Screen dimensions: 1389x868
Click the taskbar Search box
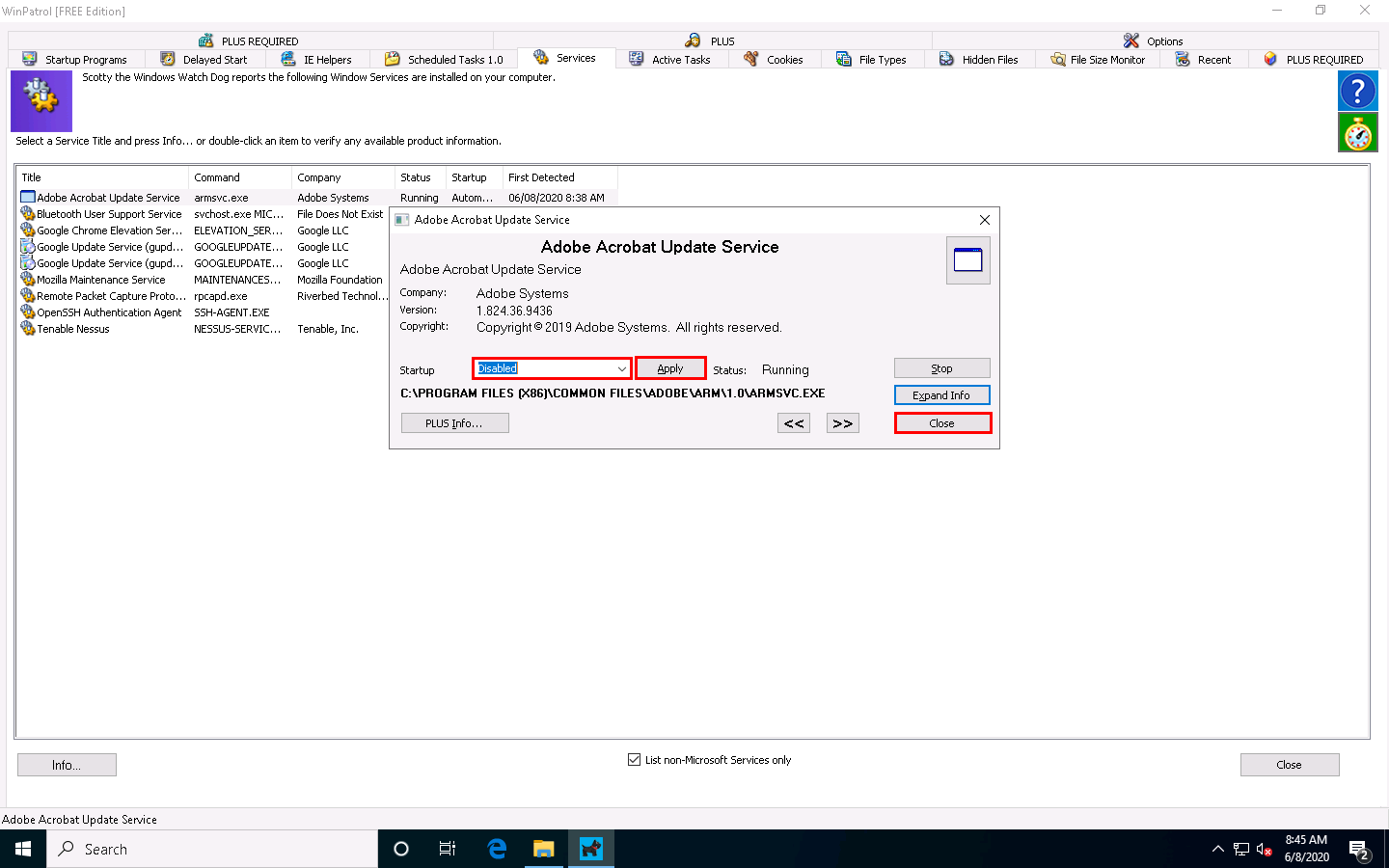tap(212, 849)
